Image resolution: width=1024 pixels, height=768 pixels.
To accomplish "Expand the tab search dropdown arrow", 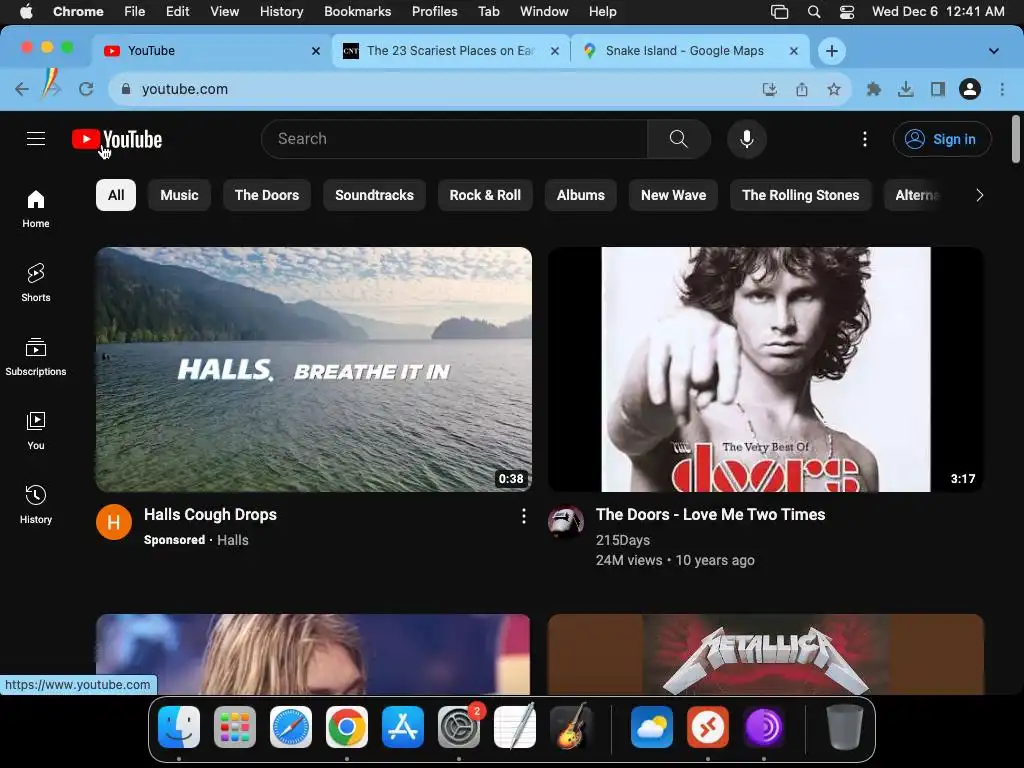I will (x=993, y=51).
